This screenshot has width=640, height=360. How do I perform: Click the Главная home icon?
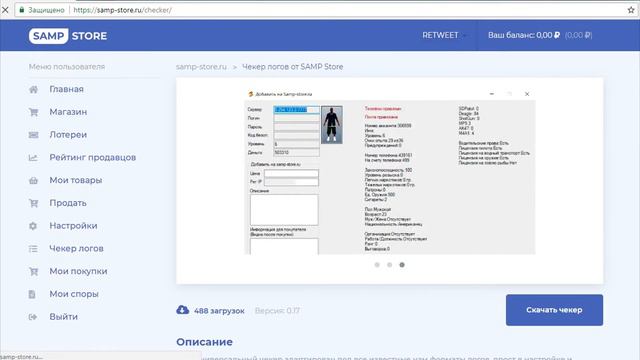pos(33,89)
